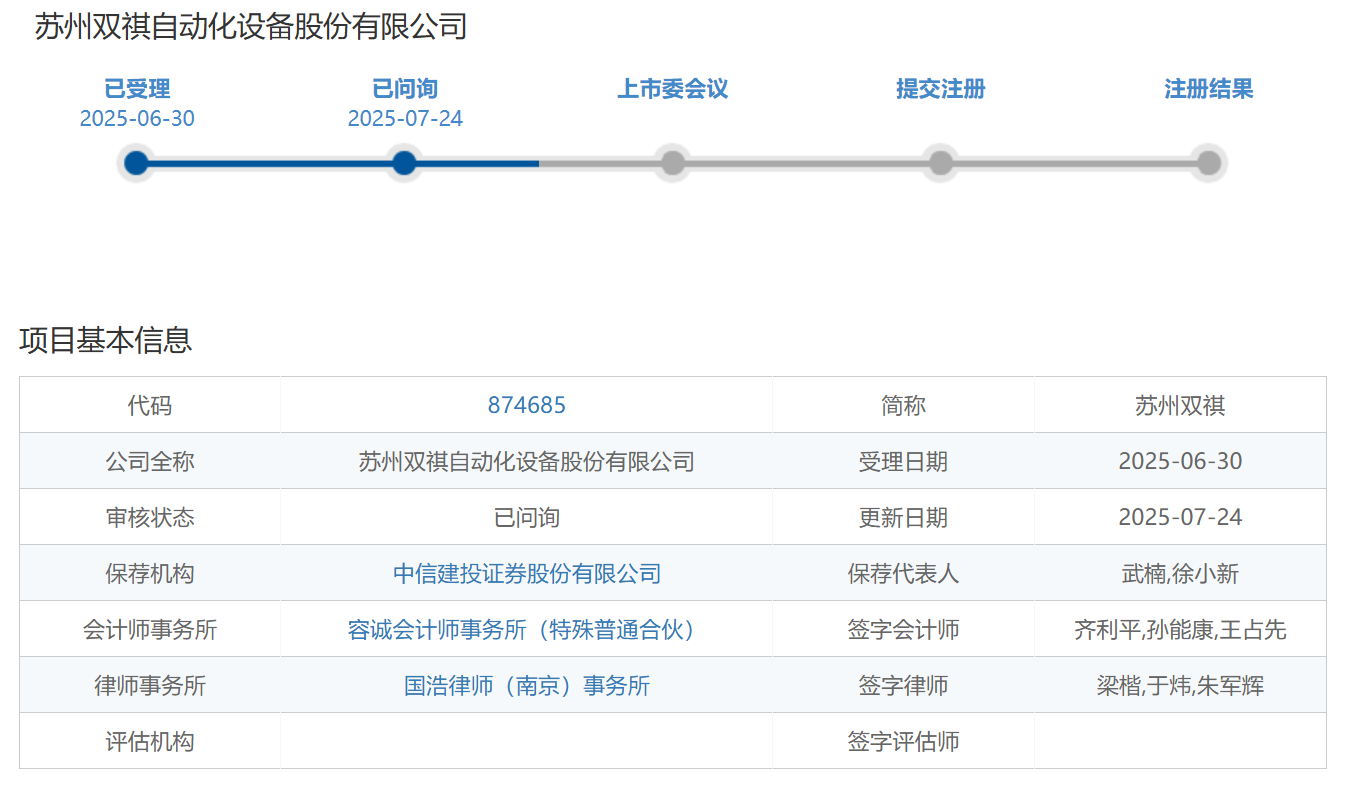Click the 2025-06-30 acceptance date table cell

(x=1180, y=461)
